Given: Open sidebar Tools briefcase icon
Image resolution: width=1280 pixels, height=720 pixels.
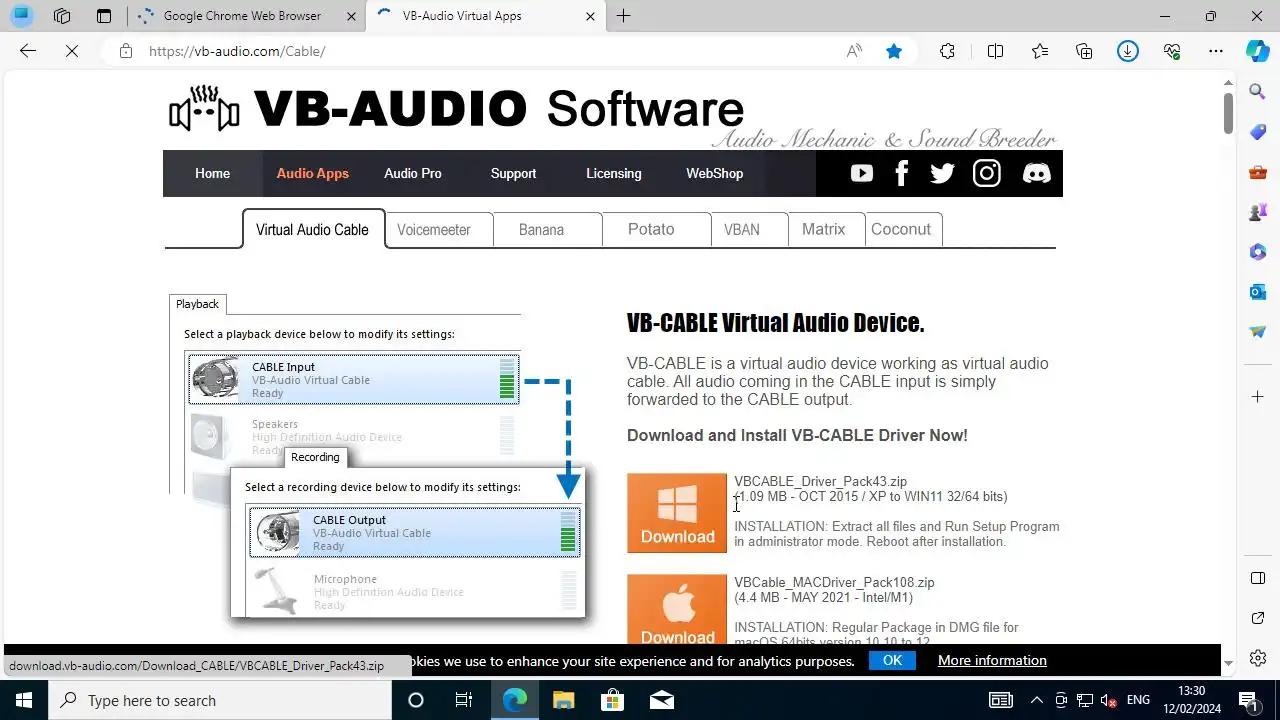Looking at the screenshot, I should pos(1258,172).
